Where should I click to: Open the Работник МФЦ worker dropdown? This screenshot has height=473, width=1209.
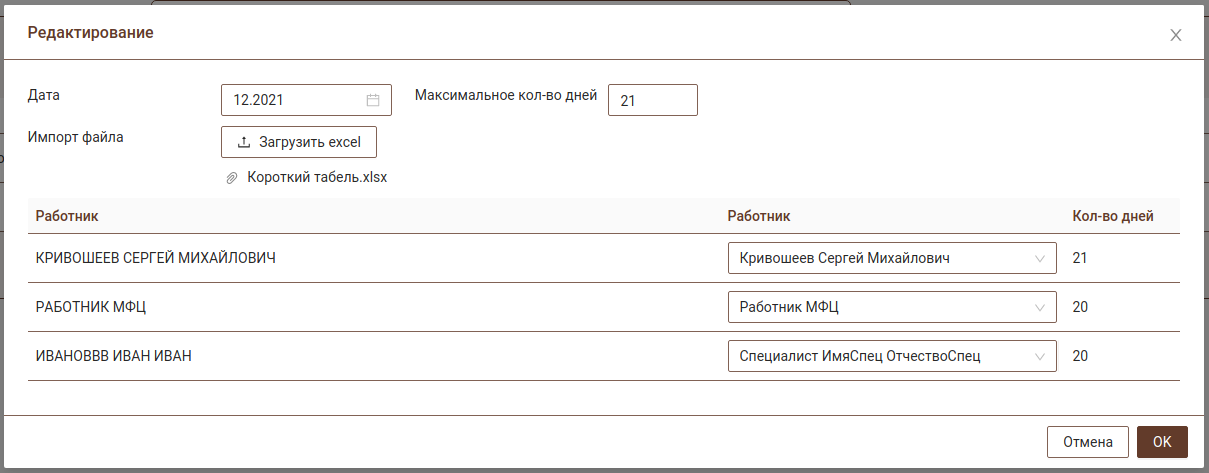pyautogui.click(x=891, y=307)
